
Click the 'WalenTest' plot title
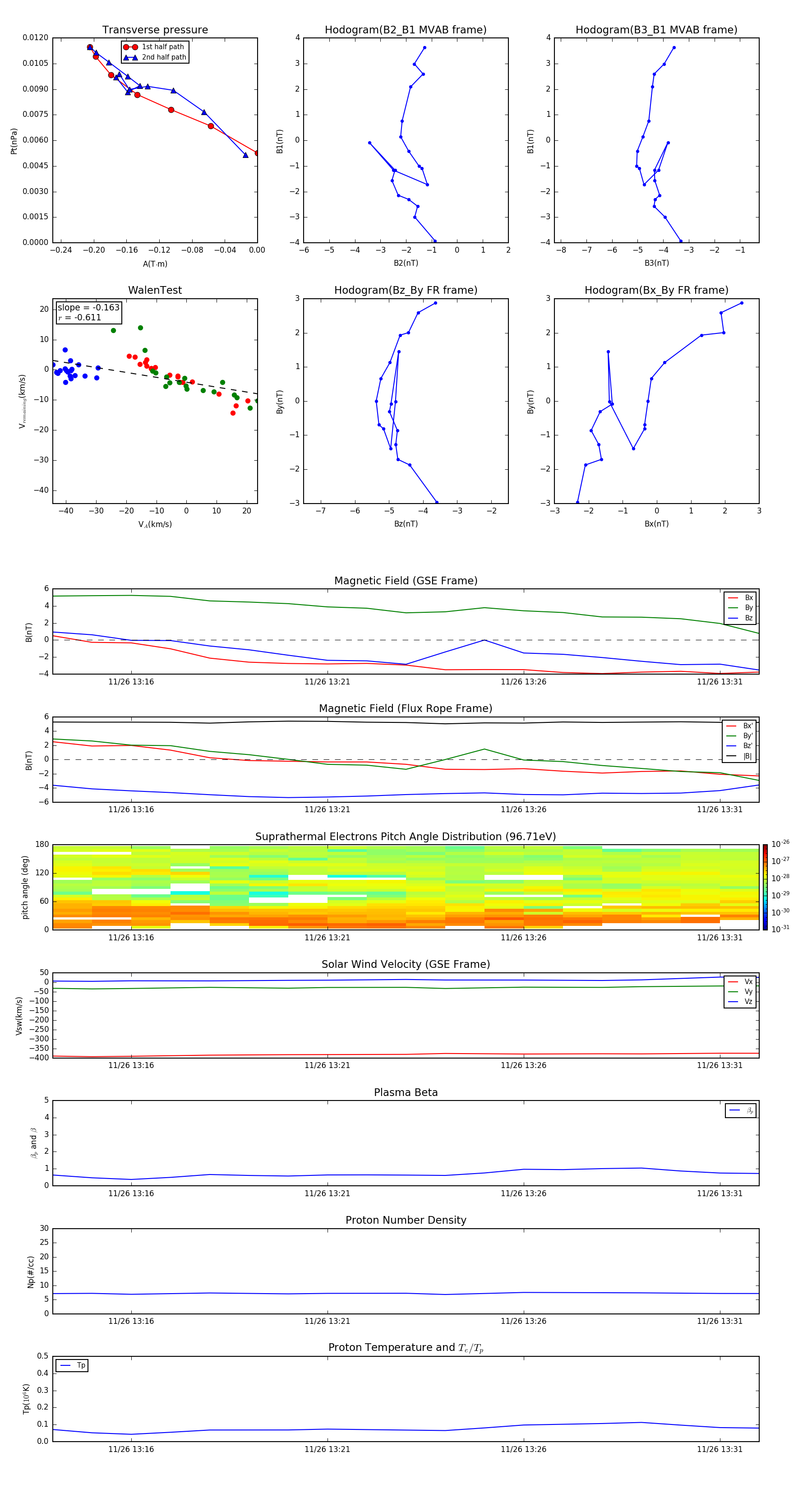[155, 290]
